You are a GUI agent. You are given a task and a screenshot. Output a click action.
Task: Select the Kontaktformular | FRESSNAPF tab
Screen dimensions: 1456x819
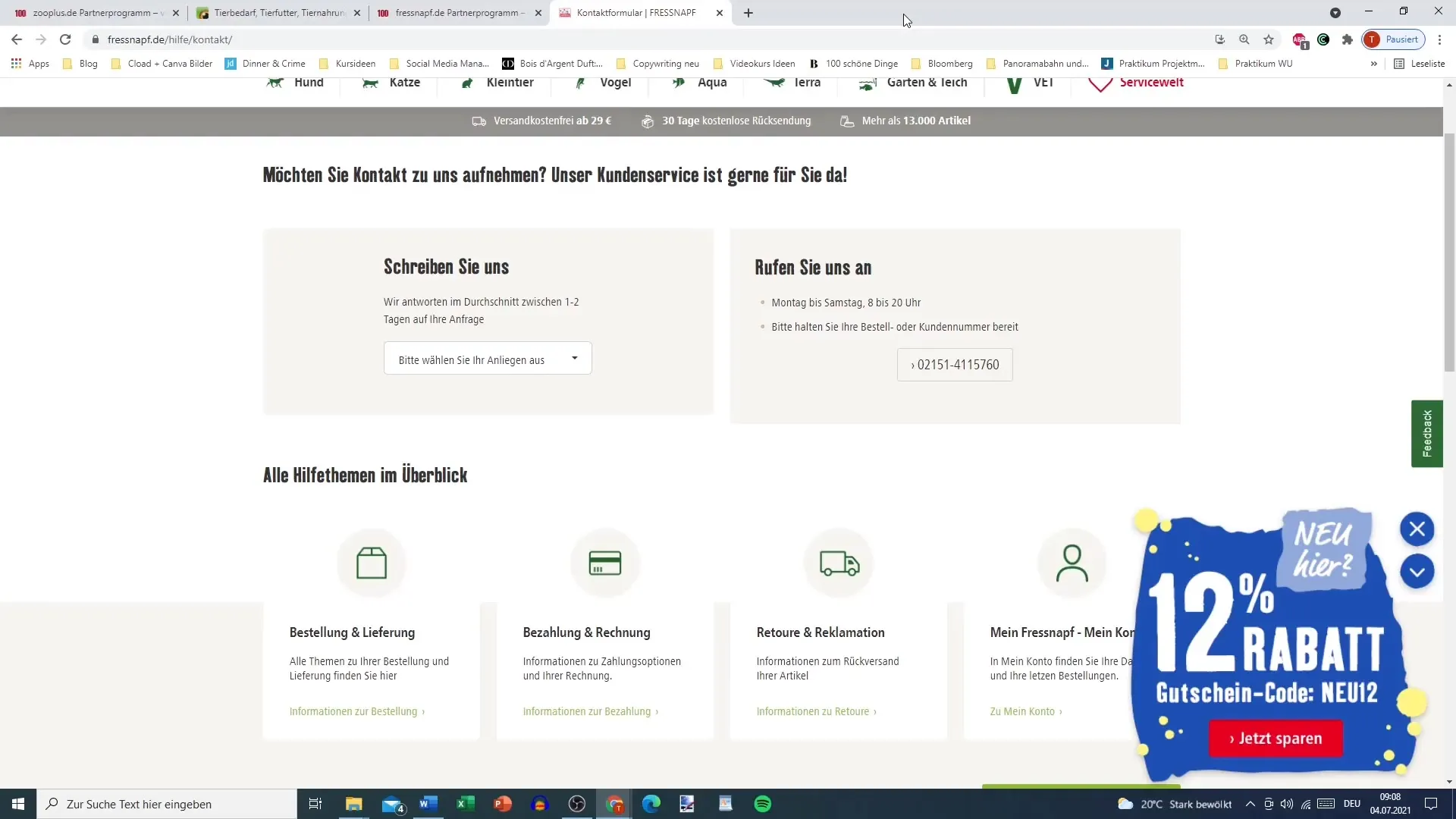[x=642, y=13]
